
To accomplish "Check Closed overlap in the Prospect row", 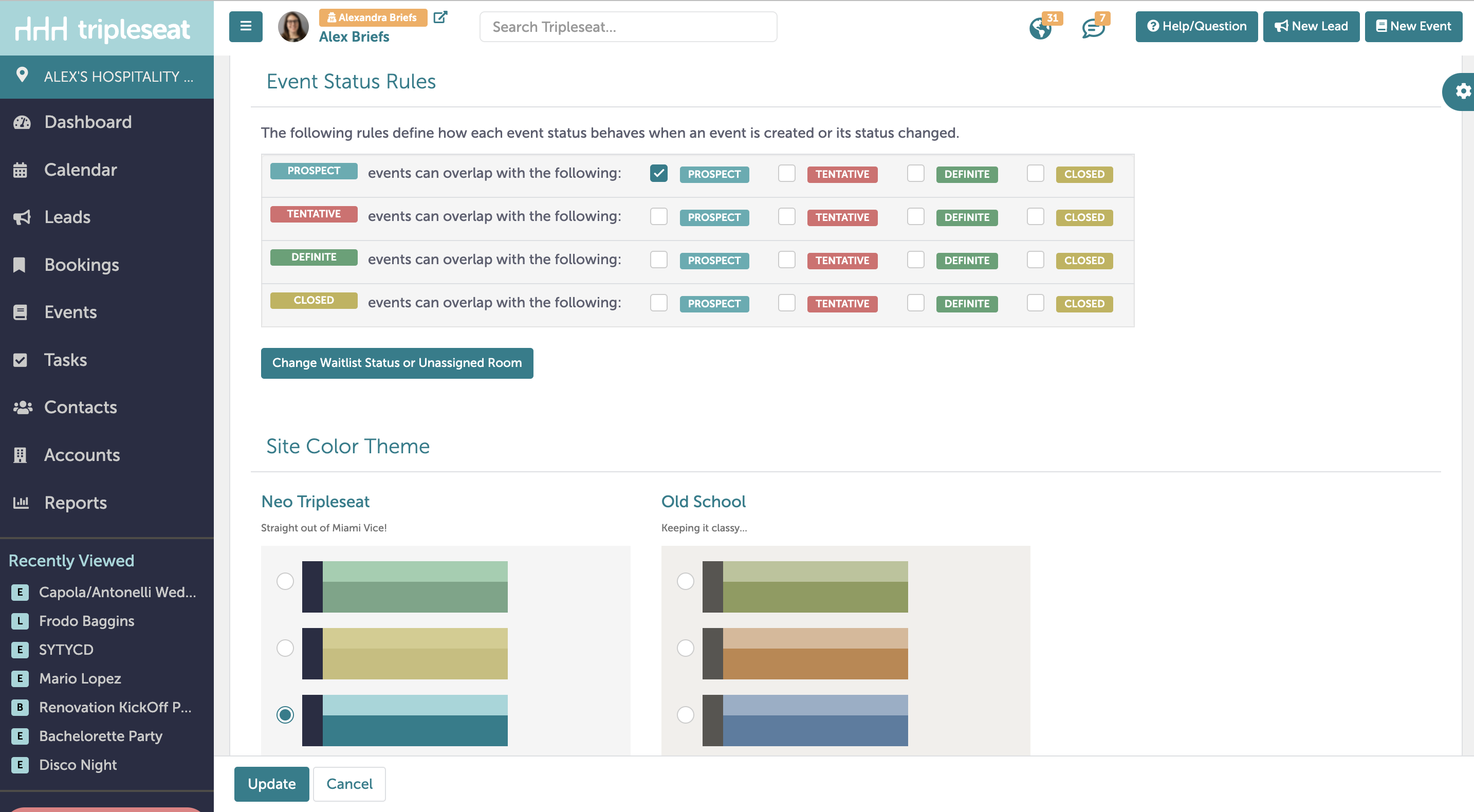I will click(1035, 173).
